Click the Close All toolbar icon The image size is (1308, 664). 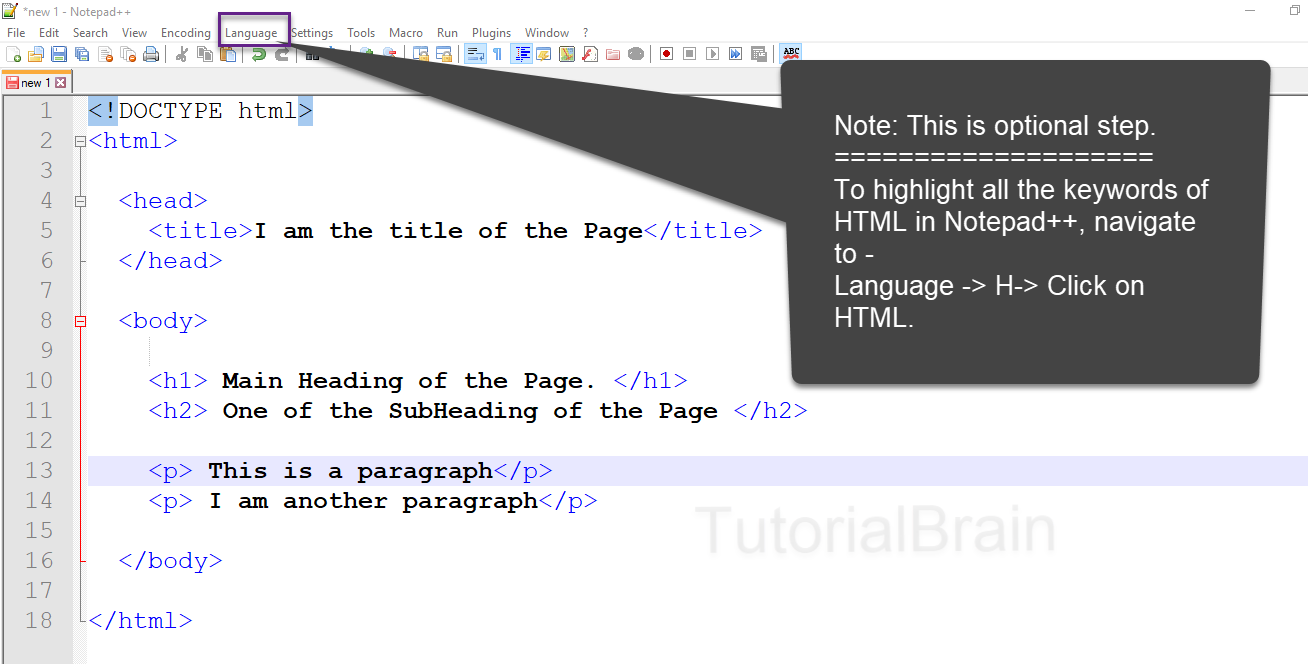tap(128, 54)
